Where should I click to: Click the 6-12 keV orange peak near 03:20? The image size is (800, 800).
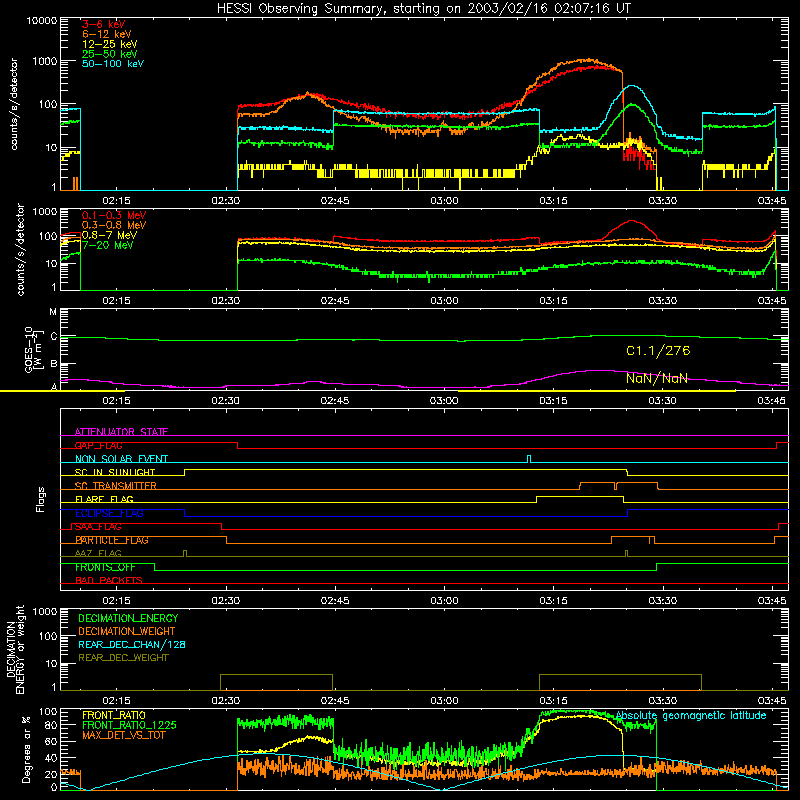(x=588, y=60)
